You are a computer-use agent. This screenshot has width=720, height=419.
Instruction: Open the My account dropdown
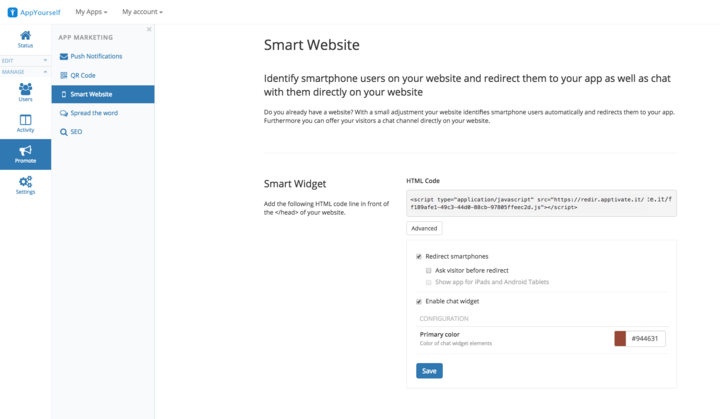(x=142, y=12)
